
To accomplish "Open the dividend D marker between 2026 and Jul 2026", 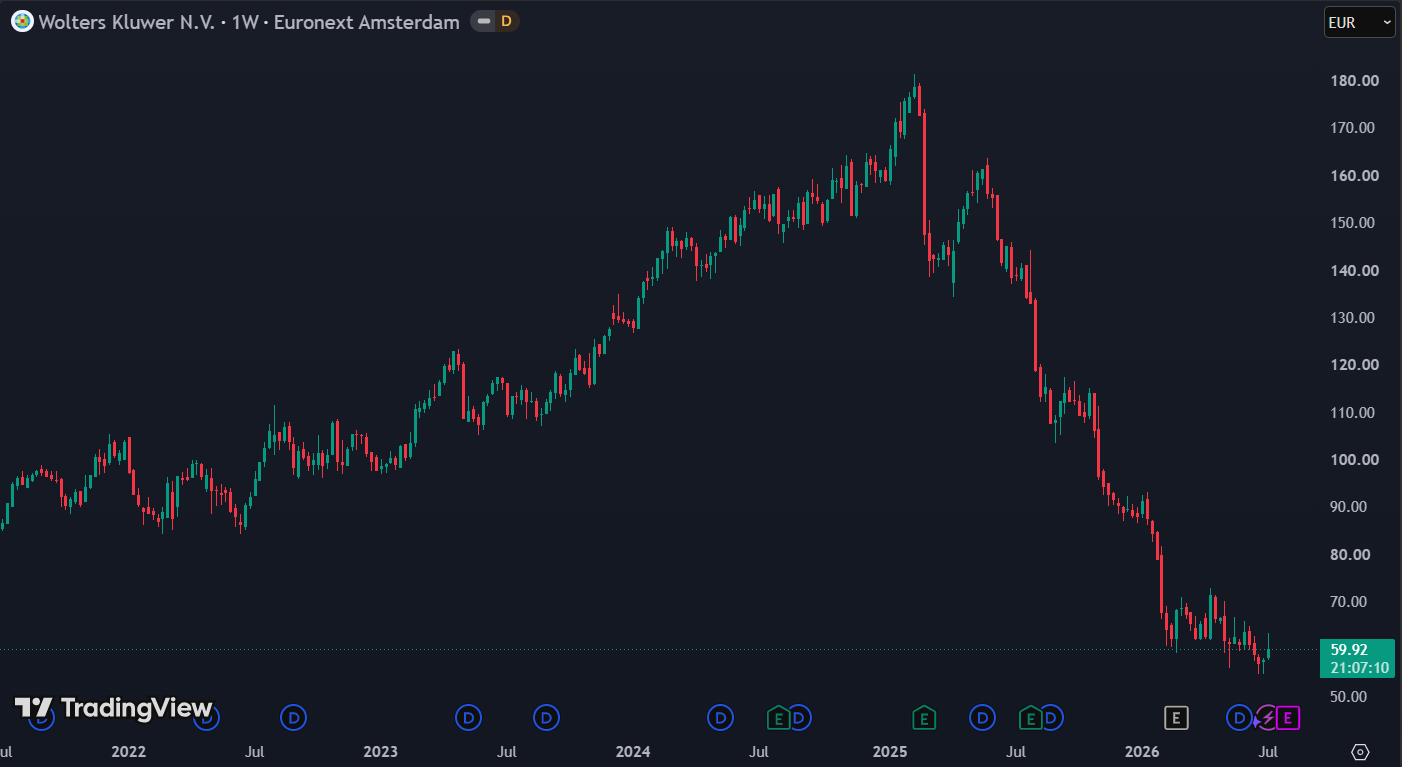I will [1239, 717].
